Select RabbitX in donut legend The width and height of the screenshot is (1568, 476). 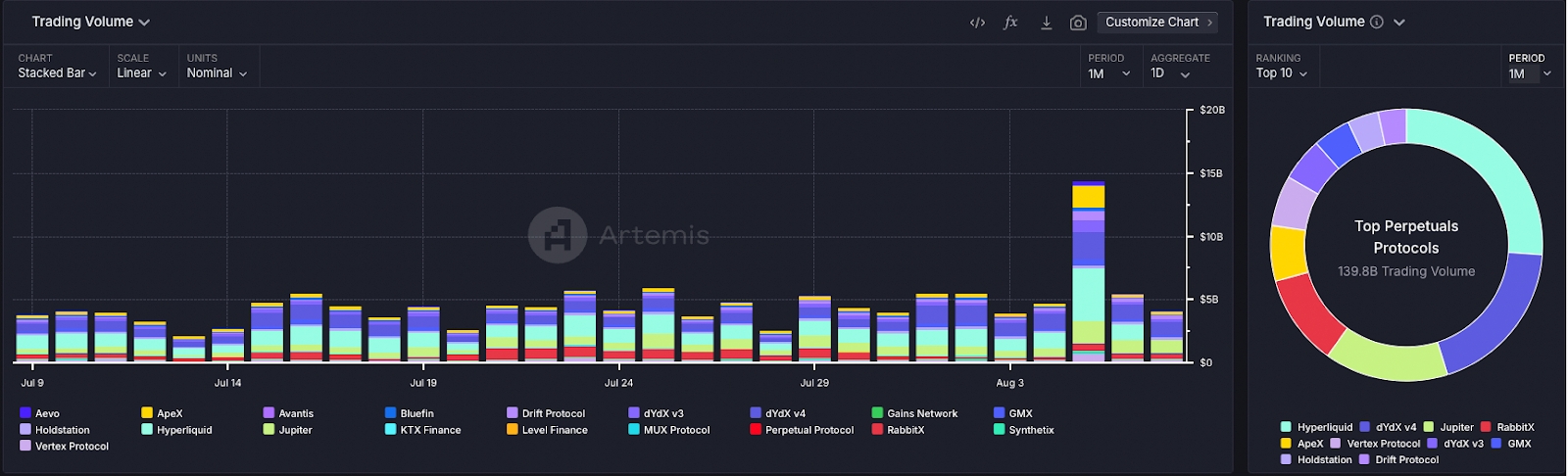1507,427
